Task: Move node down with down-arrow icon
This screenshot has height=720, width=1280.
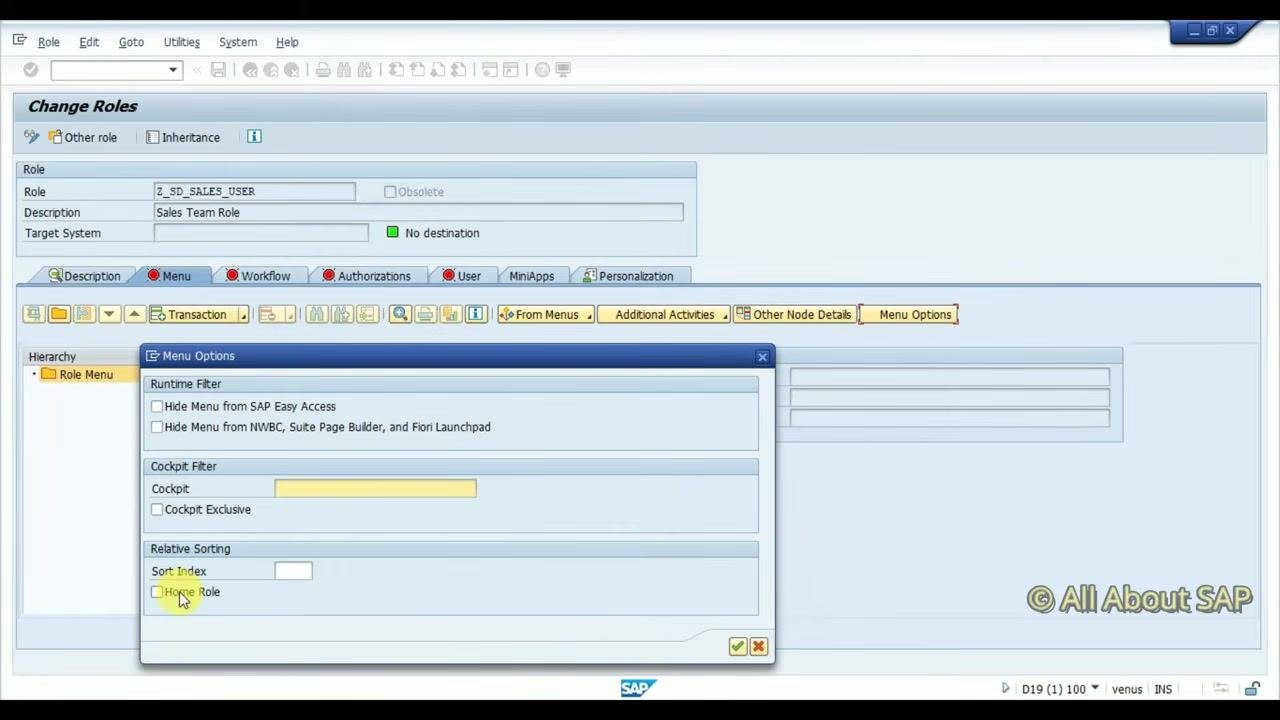Action: coord(109,314)
